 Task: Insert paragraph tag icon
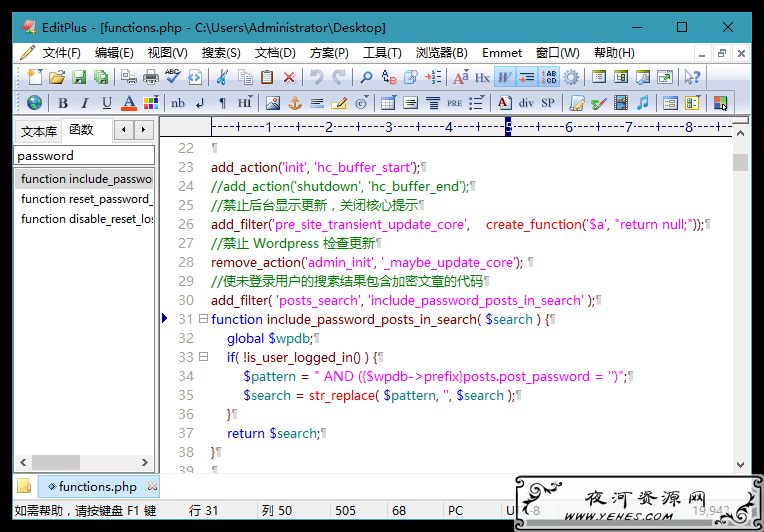222,103
